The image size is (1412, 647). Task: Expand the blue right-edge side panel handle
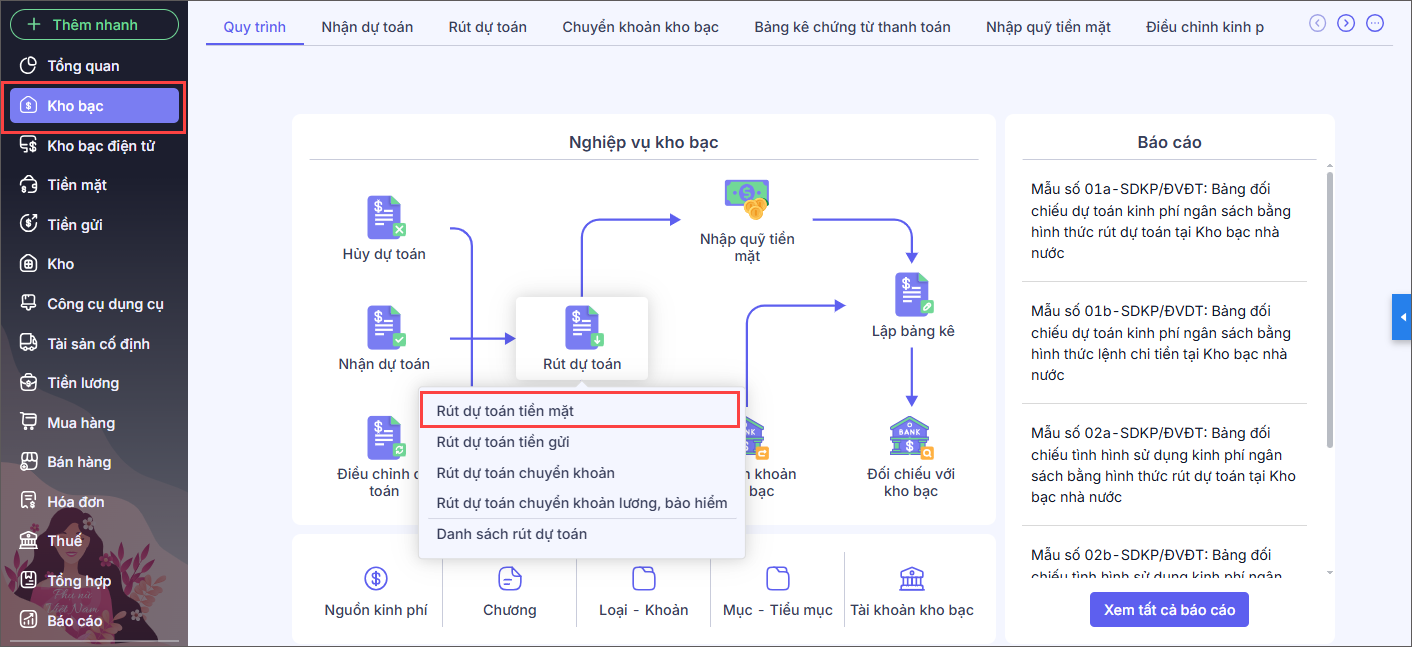(x=1402, y=317)
